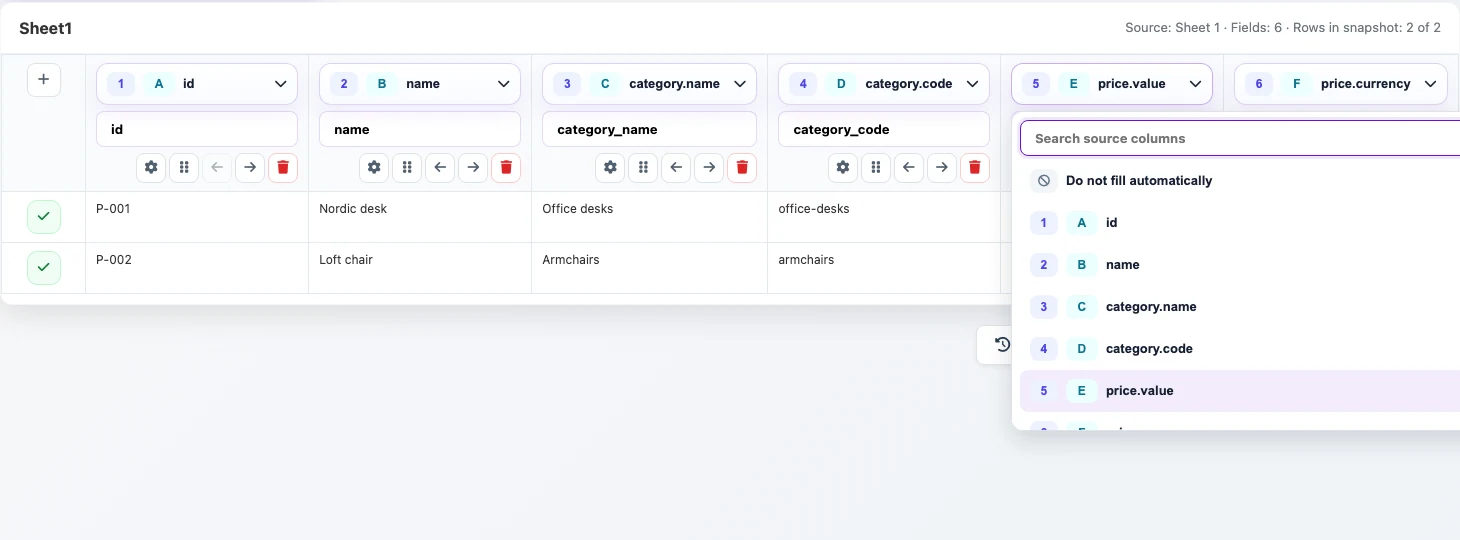The width and height of the screenshot is (1460, 540).
Task: Click the P-001 cell
Action: pyautogui.click(x=197, y=217)
